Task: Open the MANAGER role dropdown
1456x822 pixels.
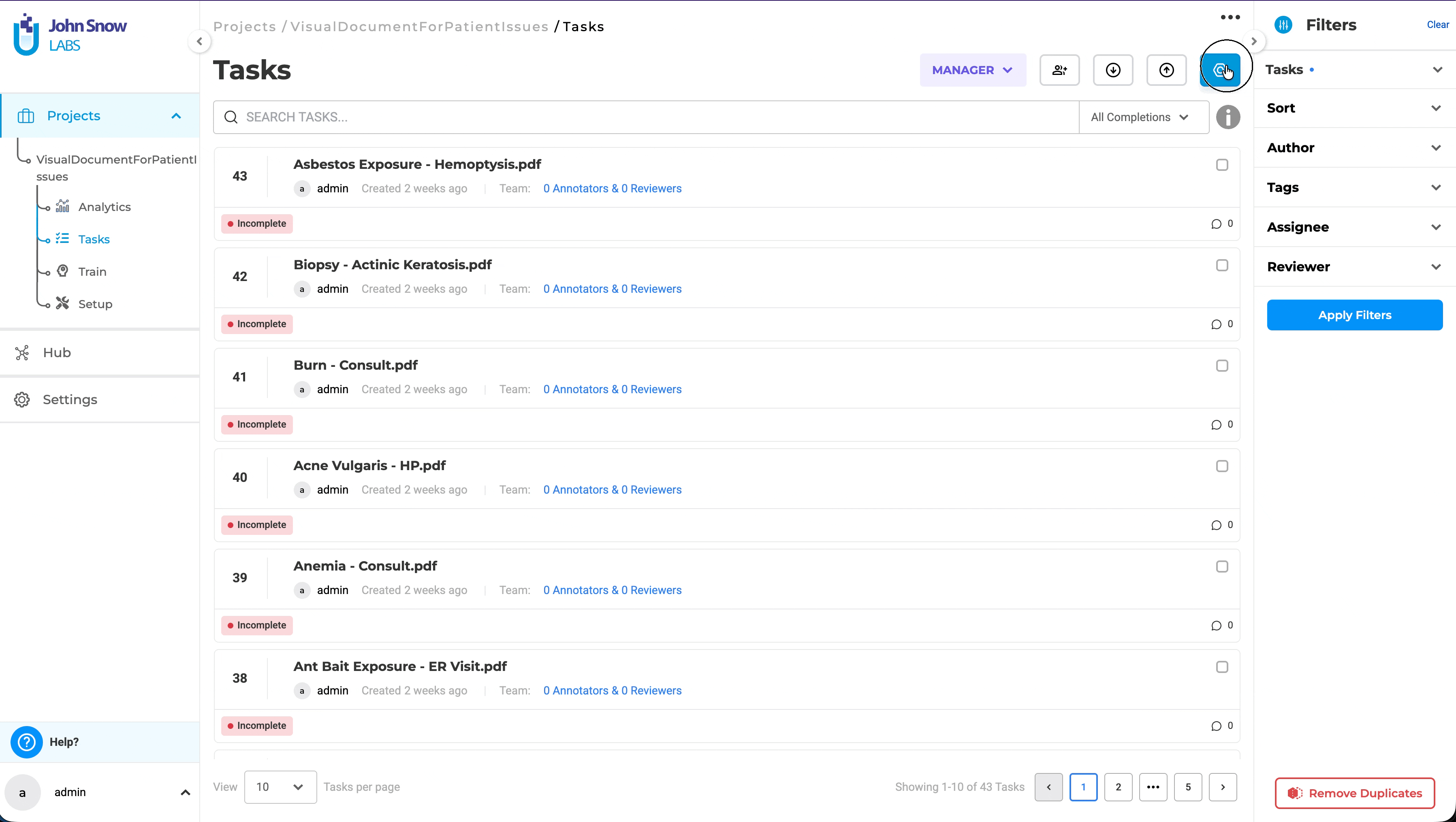Action: [972, 70]
